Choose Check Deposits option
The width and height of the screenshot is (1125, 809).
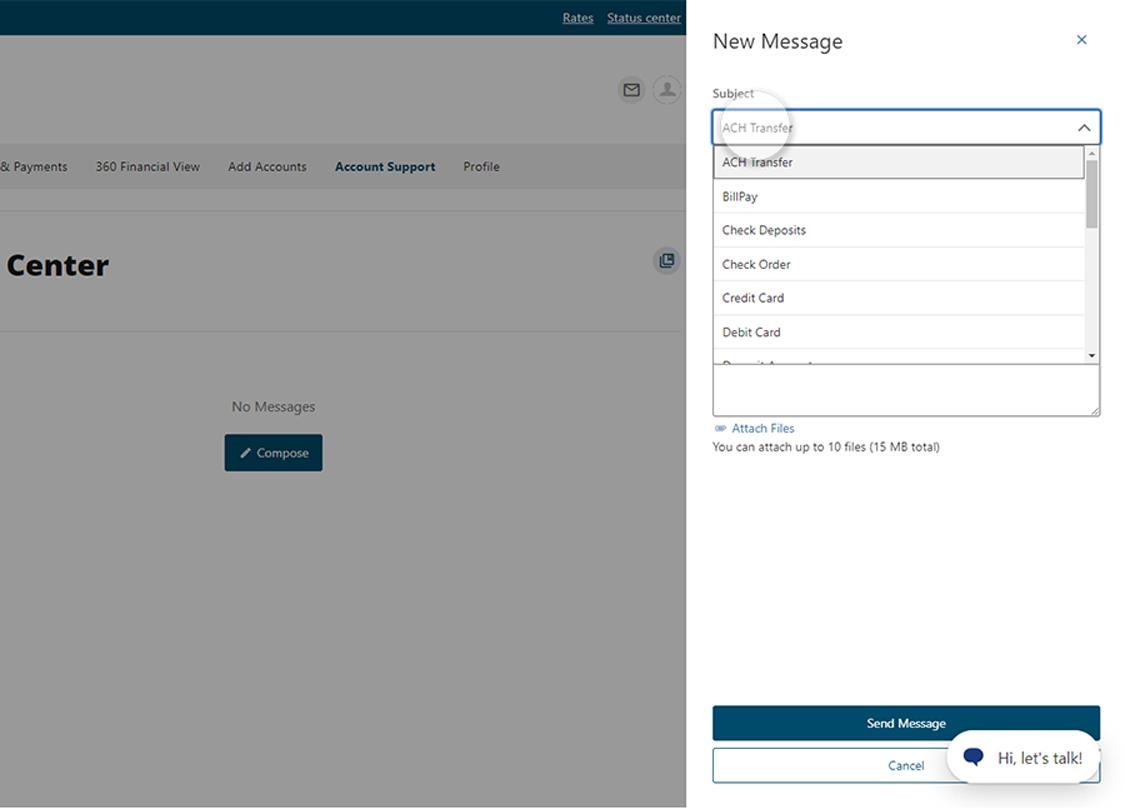coord(898,230)
